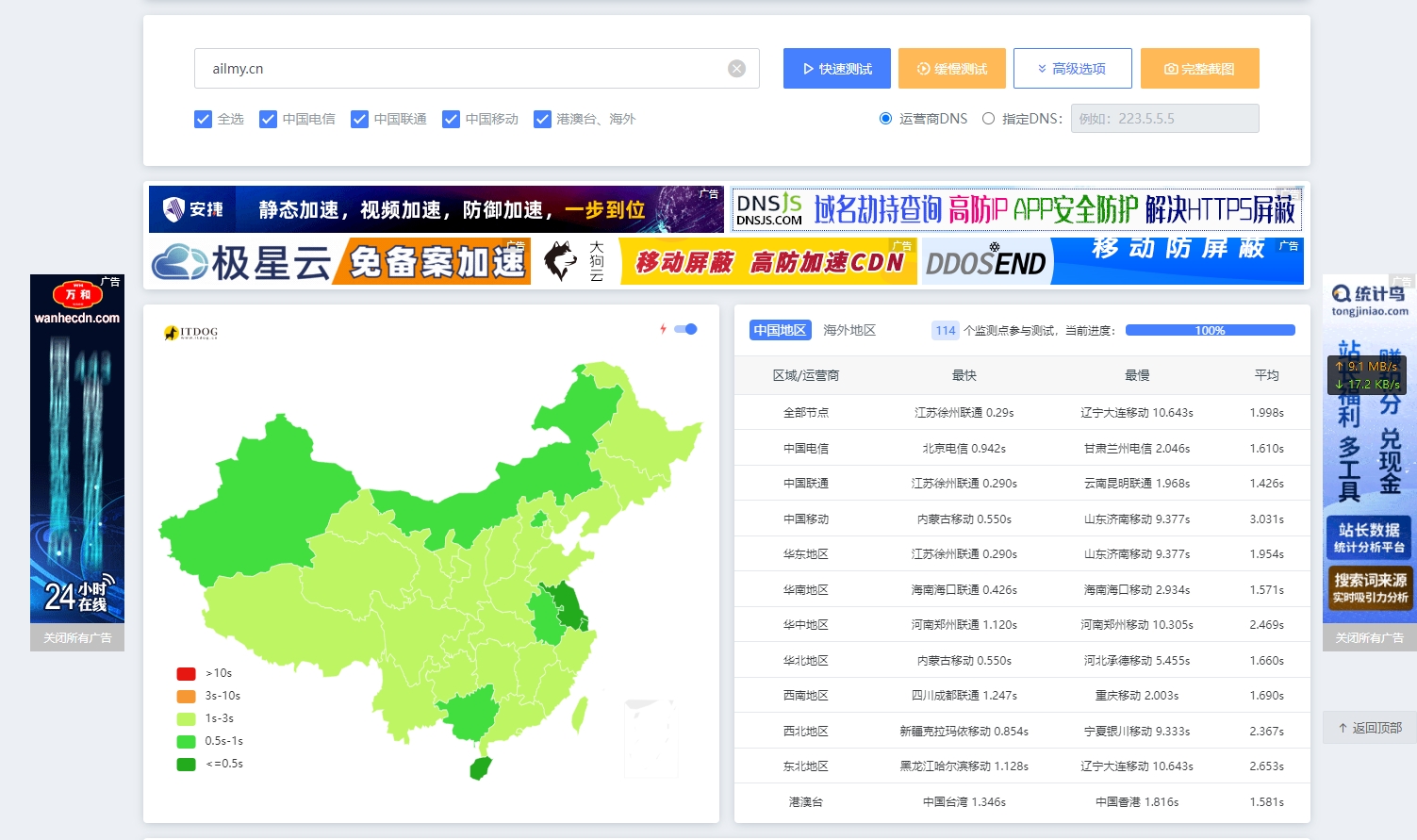1417x840 pixels.
Task: Click 返回顶部 to return to top
Action: pos(1369,728)
